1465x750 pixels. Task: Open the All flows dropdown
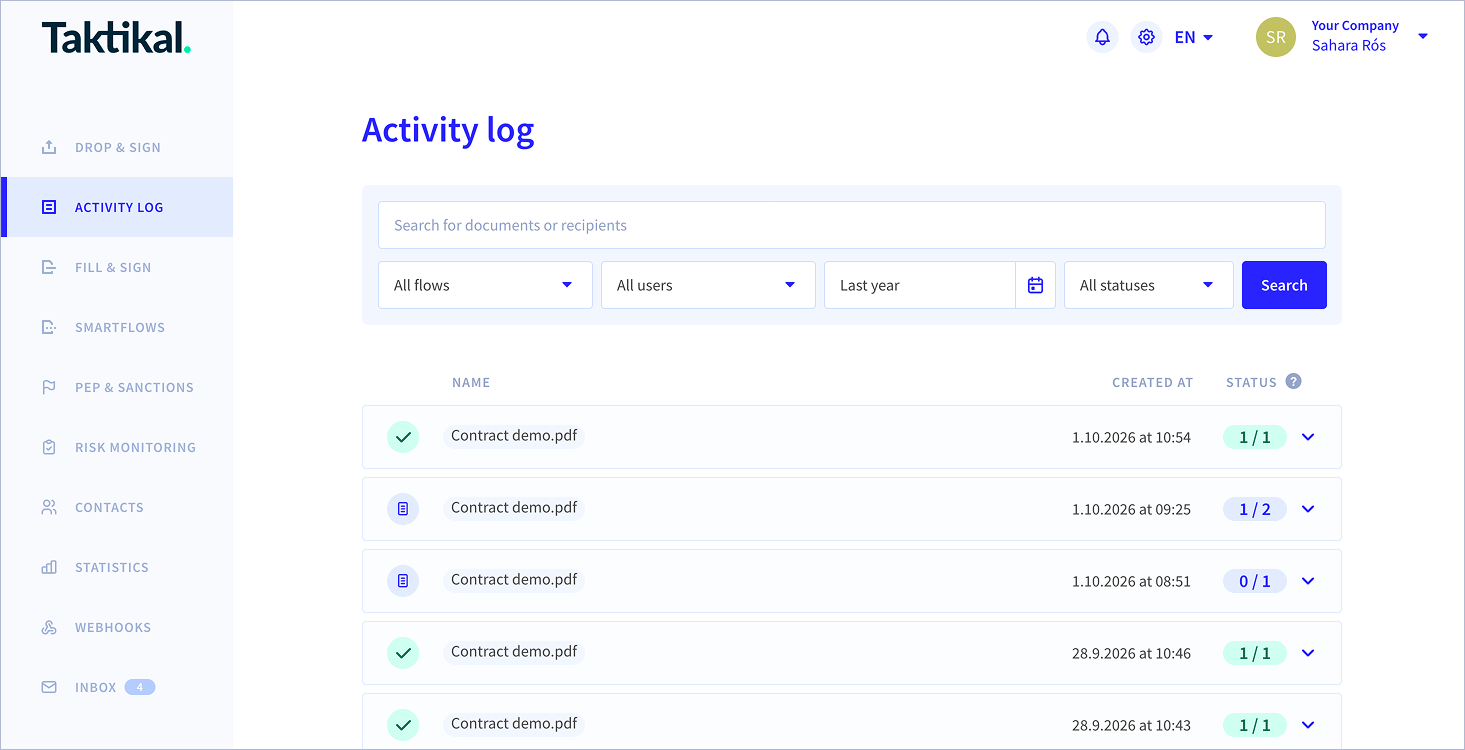pos(485,285)
